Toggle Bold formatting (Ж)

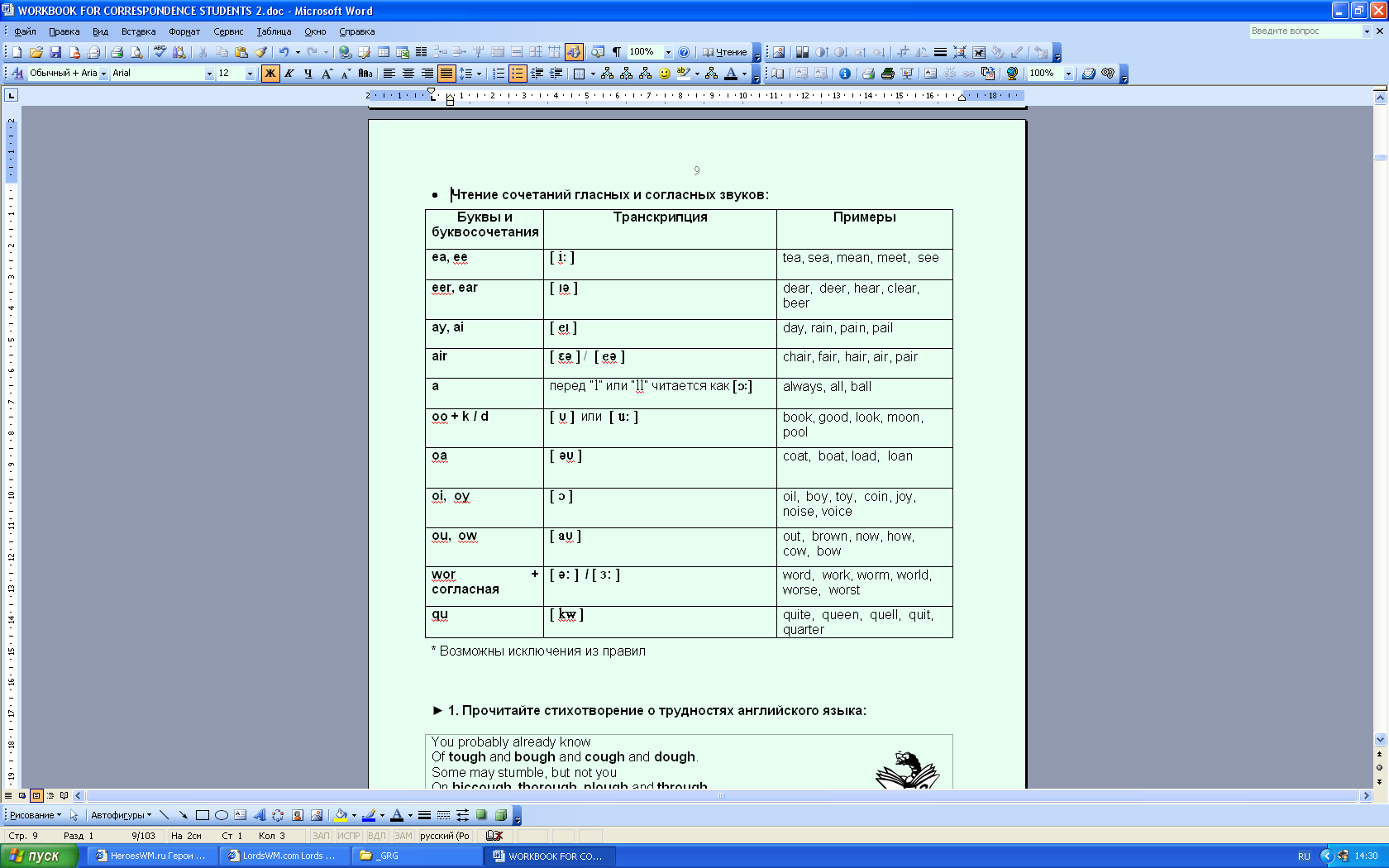click(270, 74)
